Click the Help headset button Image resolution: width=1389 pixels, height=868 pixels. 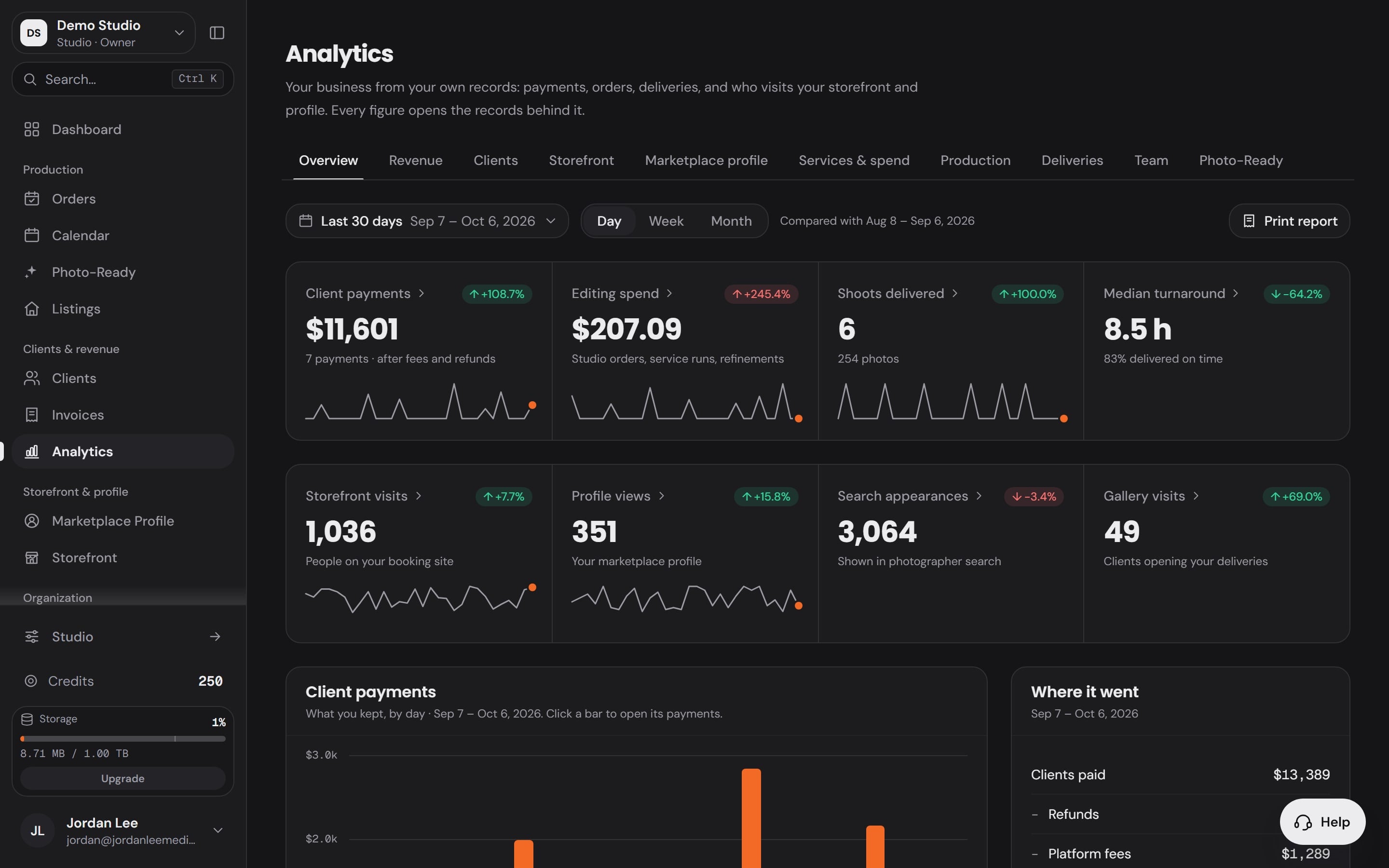pyautogui.click(x=1322, y=822)
